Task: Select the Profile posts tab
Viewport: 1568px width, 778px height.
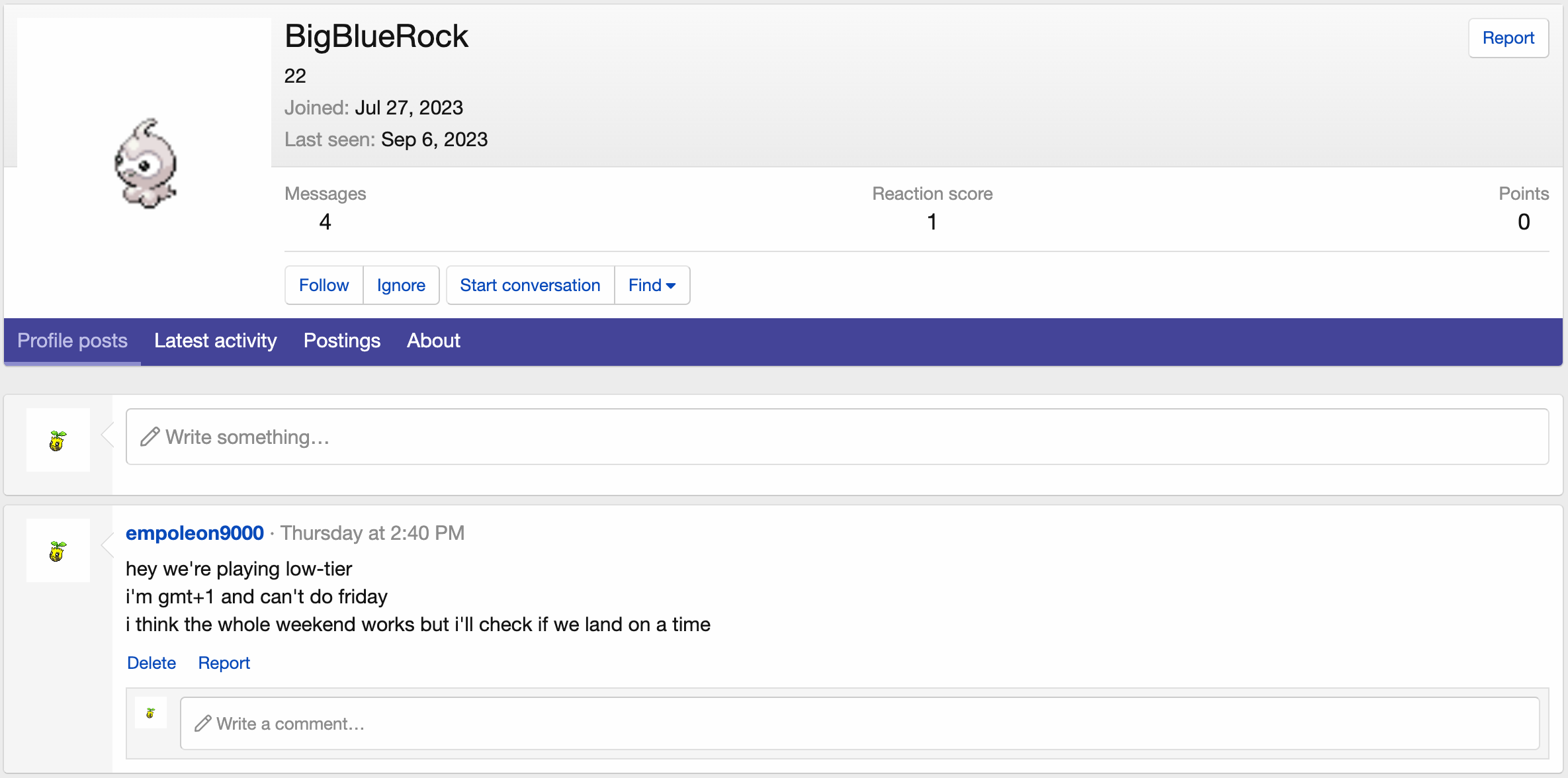Action: [72, 341]
